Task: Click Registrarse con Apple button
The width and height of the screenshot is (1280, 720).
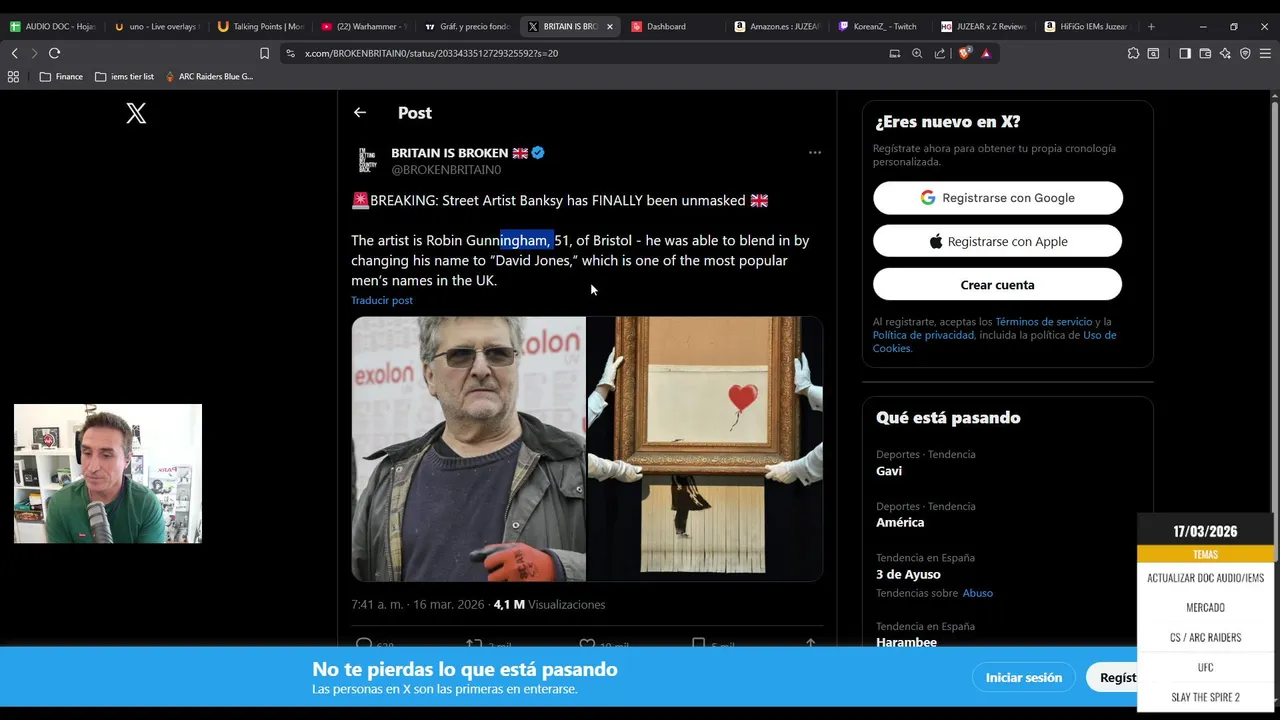Action: coord(998,241)
